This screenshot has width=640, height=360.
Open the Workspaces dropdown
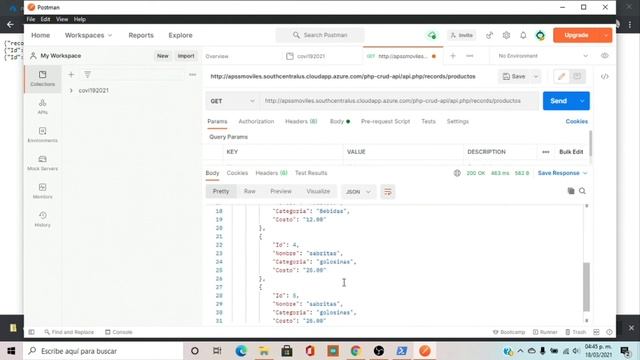click(88, 36)
